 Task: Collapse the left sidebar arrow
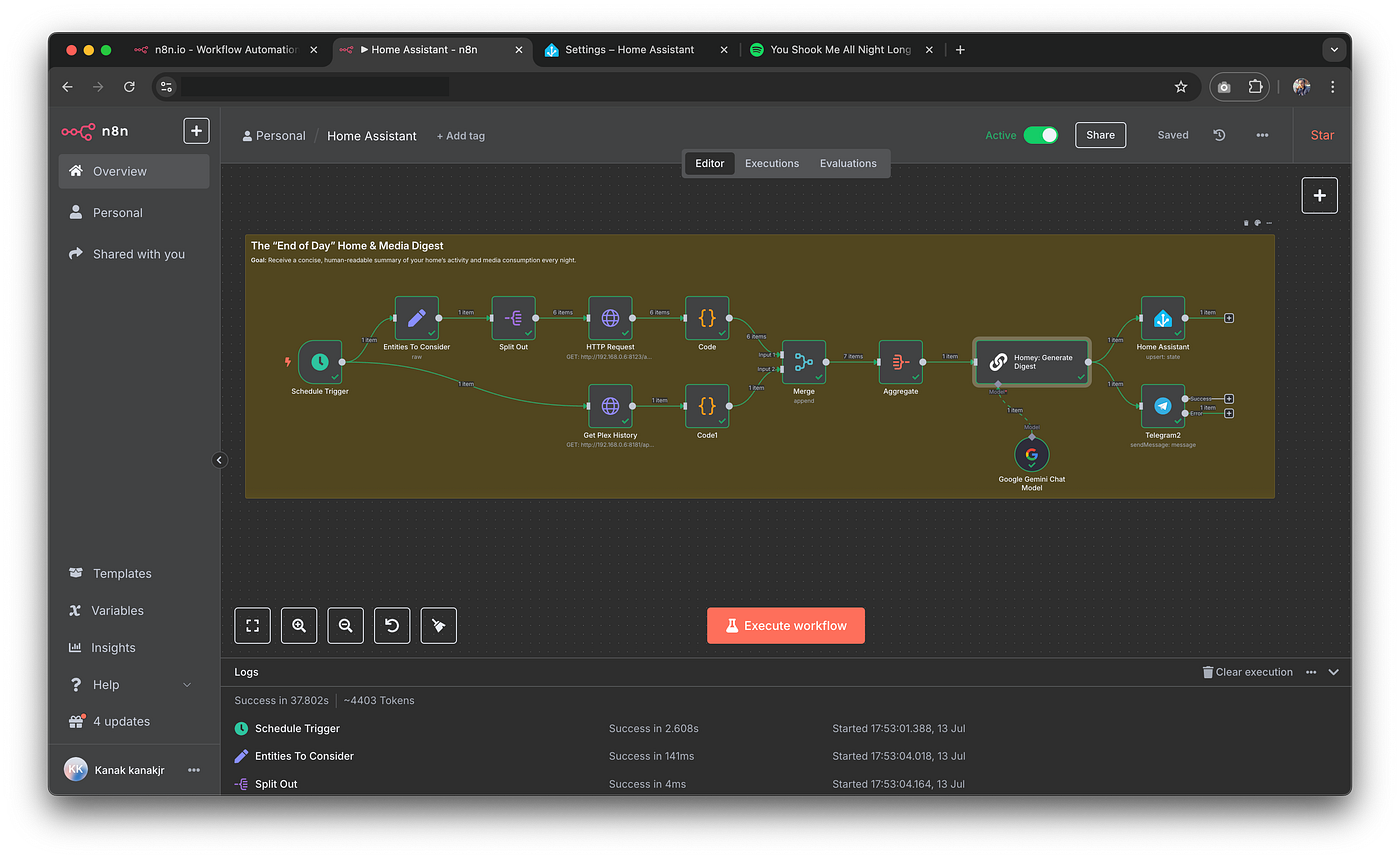click(x=220, y=460)
